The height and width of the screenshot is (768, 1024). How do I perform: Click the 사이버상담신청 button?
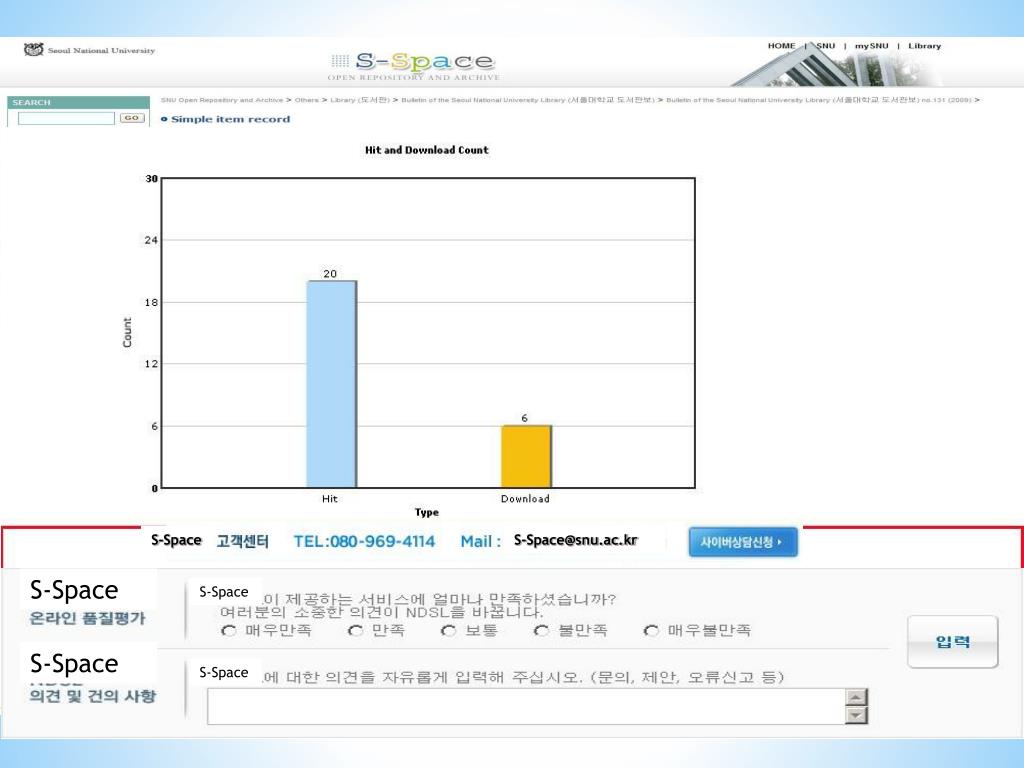(x=743, y=542)
